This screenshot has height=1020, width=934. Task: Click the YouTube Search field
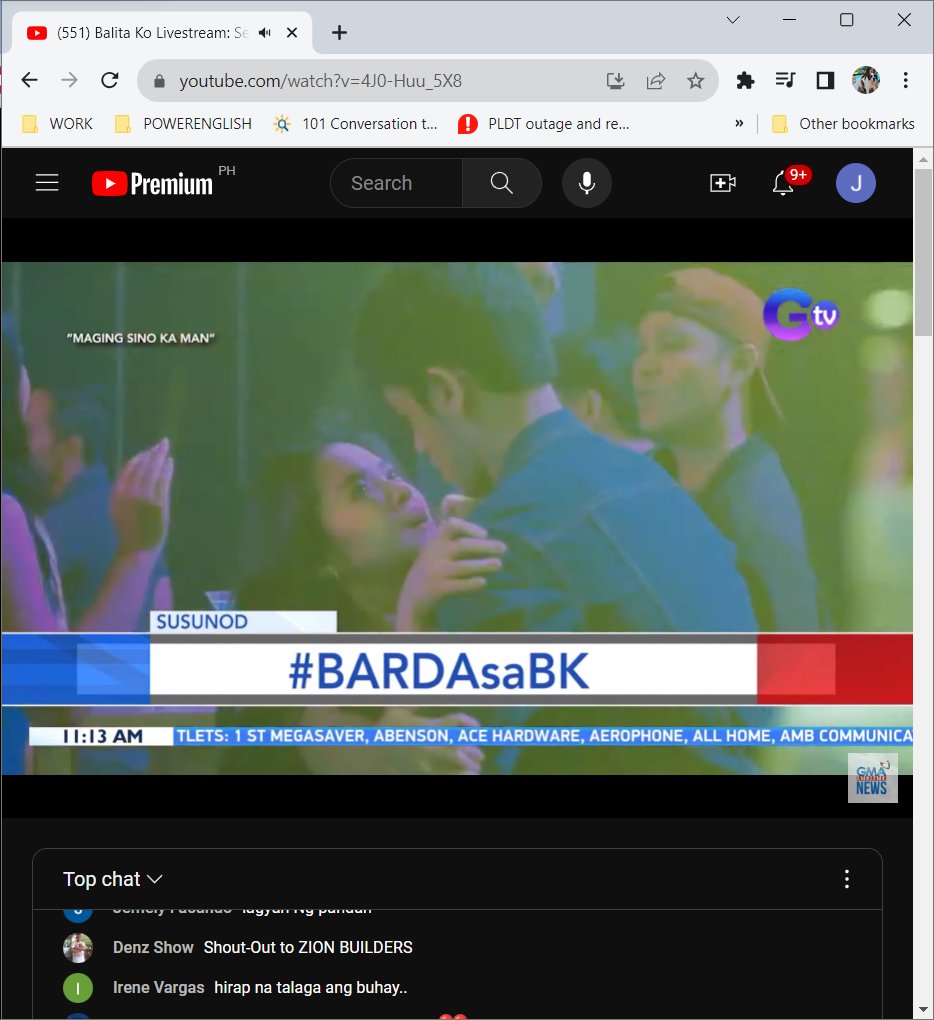click(396, 183)
